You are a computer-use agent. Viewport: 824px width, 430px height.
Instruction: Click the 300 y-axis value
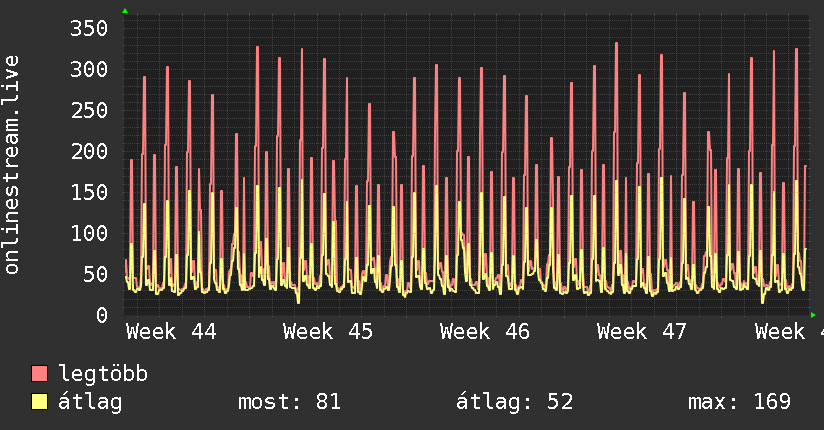tap(89, 69)
